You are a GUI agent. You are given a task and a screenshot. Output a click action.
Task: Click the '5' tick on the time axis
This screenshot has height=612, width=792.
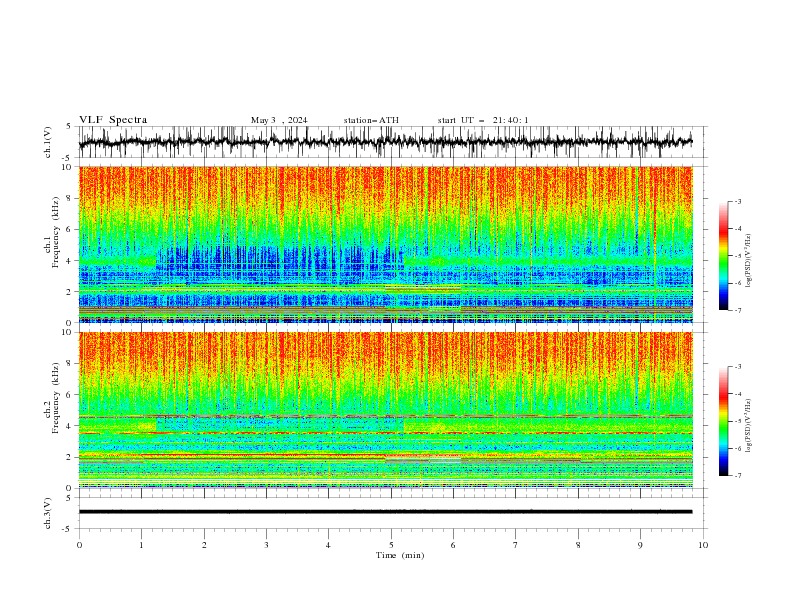click(x=391, y=545)
